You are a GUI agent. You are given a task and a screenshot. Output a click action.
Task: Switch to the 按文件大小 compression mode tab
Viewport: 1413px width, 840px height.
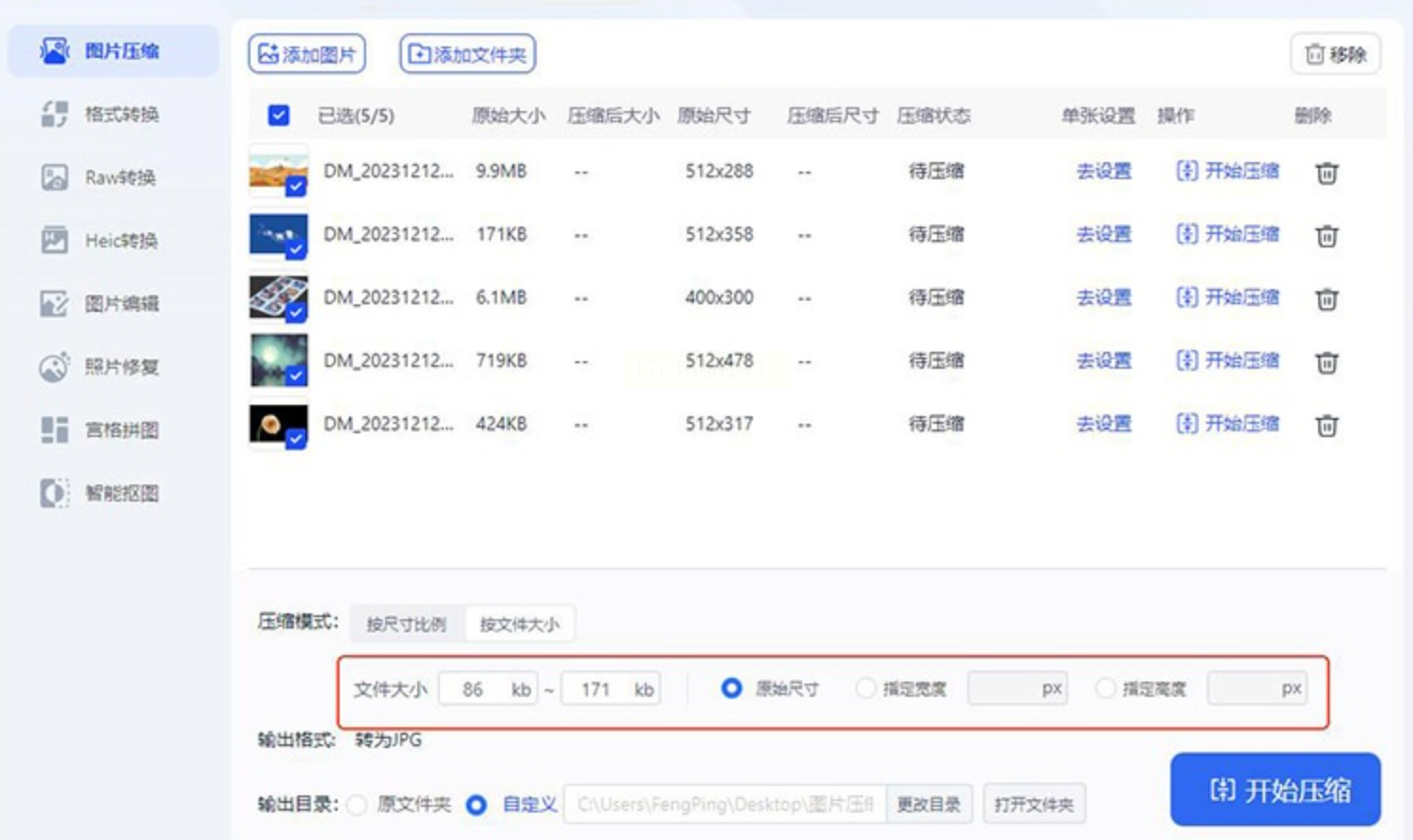pos(519,624)
